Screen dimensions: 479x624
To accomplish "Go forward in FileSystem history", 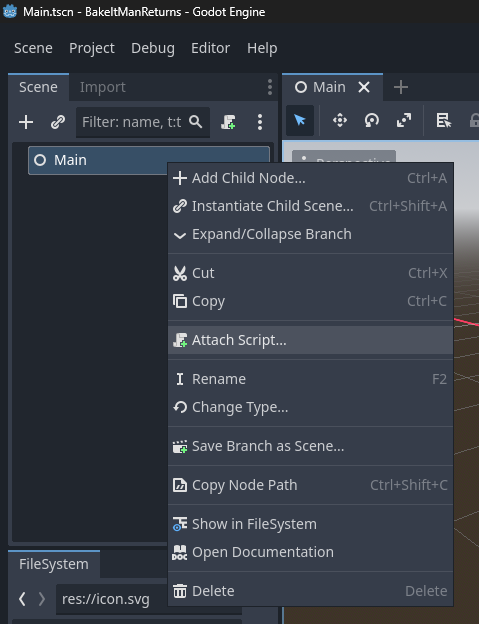I will (x=42, y=599).
